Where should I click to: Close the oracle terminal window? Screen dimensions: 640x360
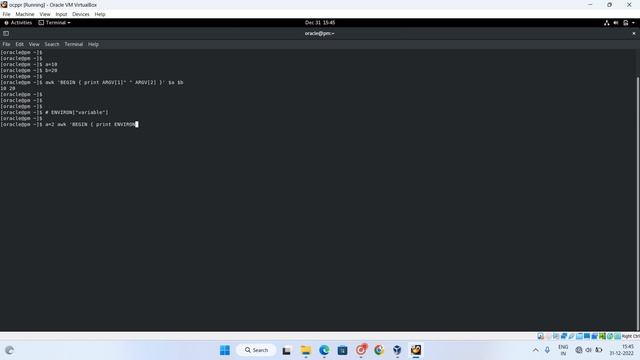(x=634, y=33)
